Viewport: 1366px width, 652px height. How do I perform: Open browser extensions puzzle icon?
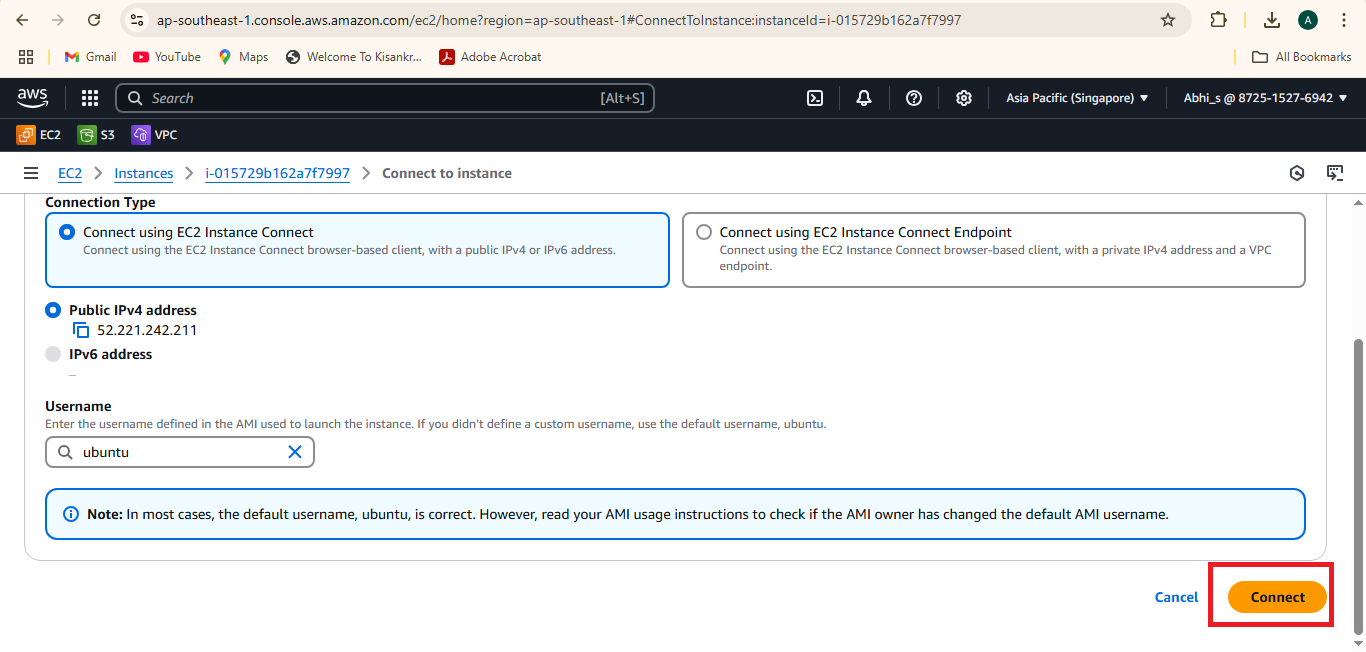click(1218, 20)
